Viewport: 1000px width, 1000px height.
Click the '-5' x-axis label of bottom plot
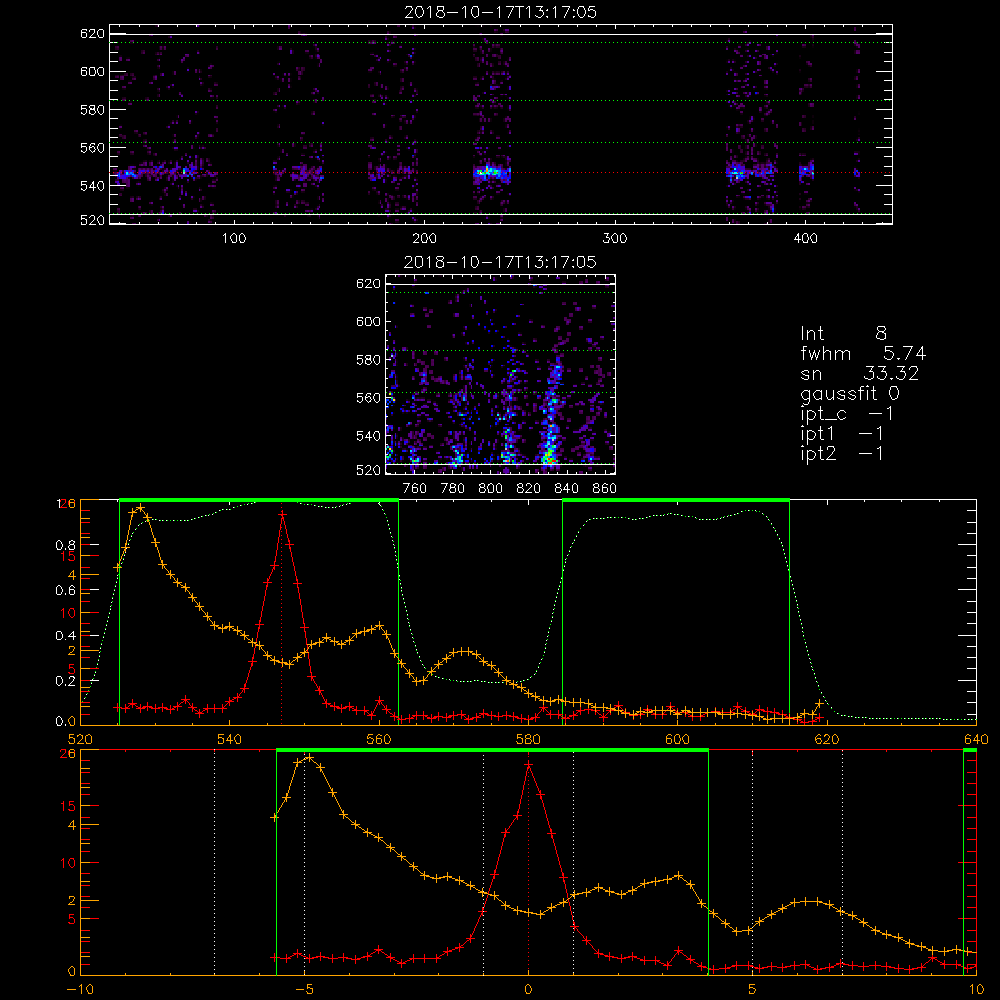click(x=304, y=989)
